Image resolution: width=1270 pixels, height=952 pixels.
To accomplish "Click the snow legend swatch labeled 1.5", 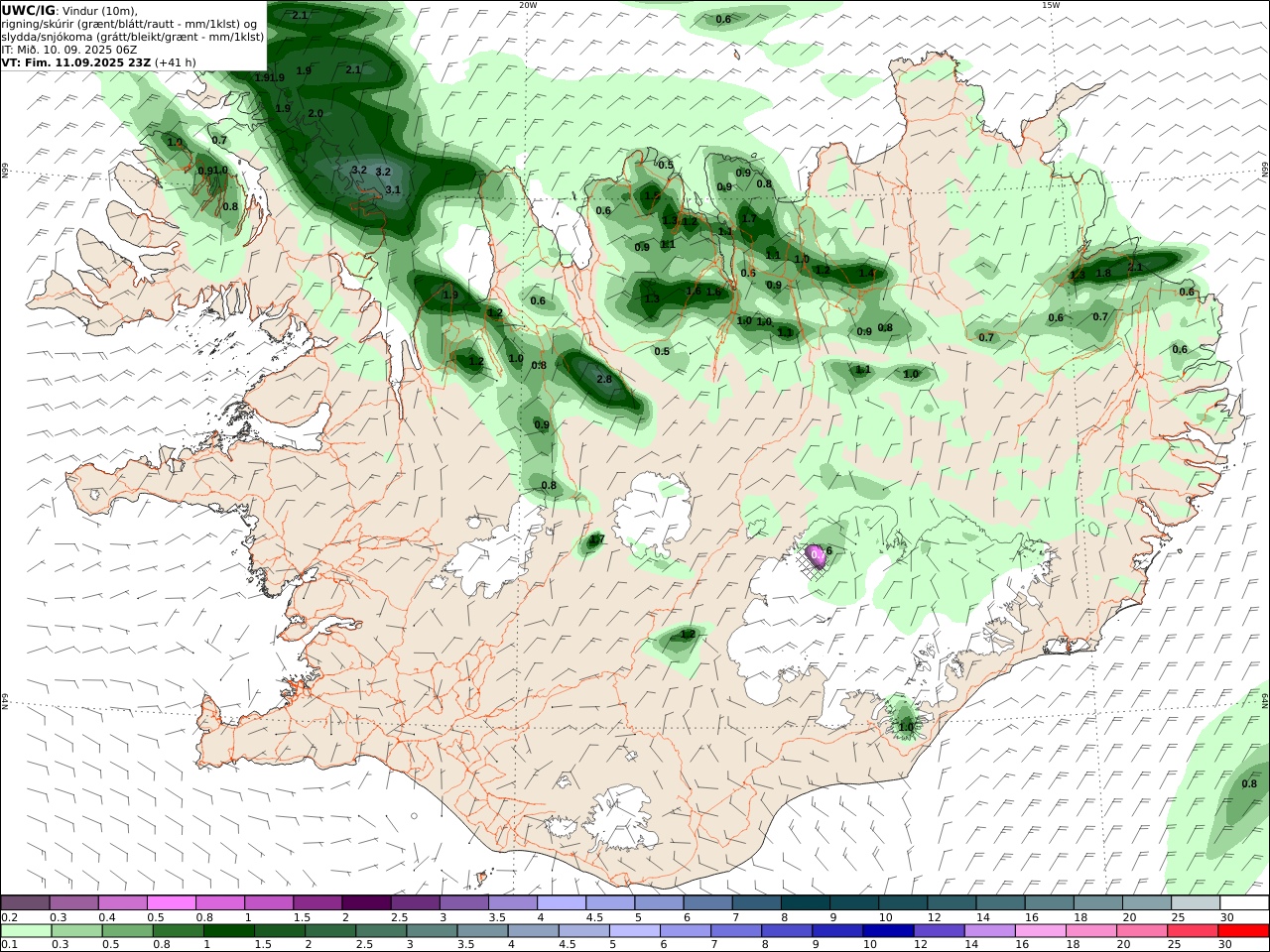I will pyautogui.click(x=317, y=902).
